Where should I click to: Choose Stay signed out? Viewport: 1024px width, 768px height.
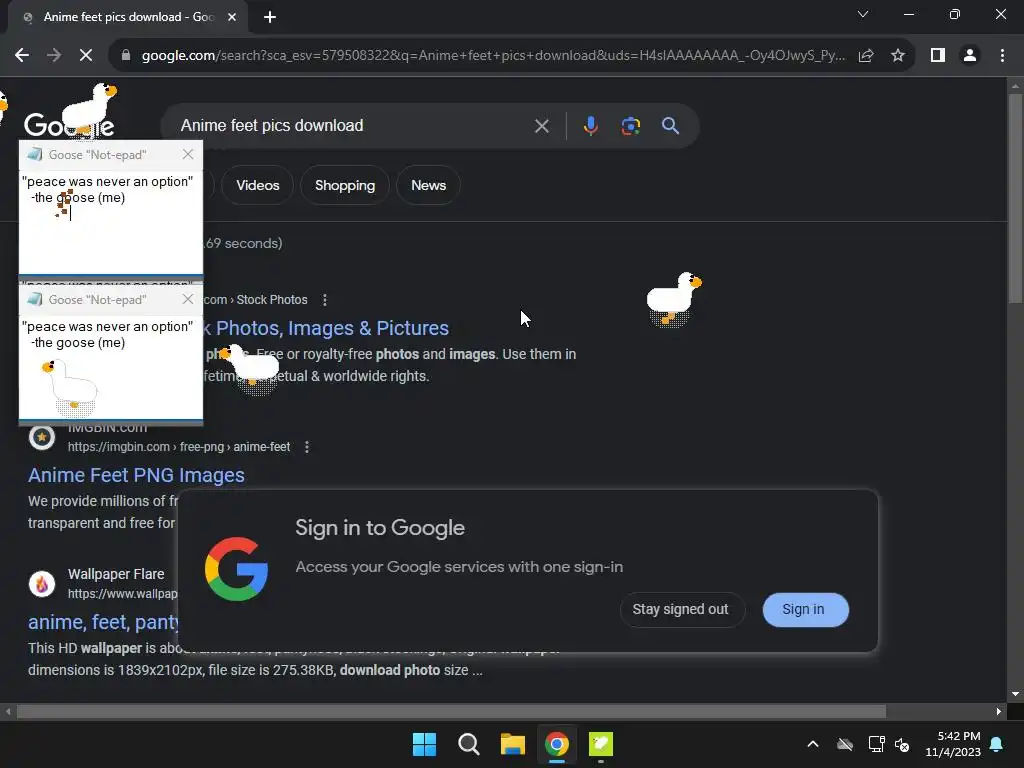point(680,609)
